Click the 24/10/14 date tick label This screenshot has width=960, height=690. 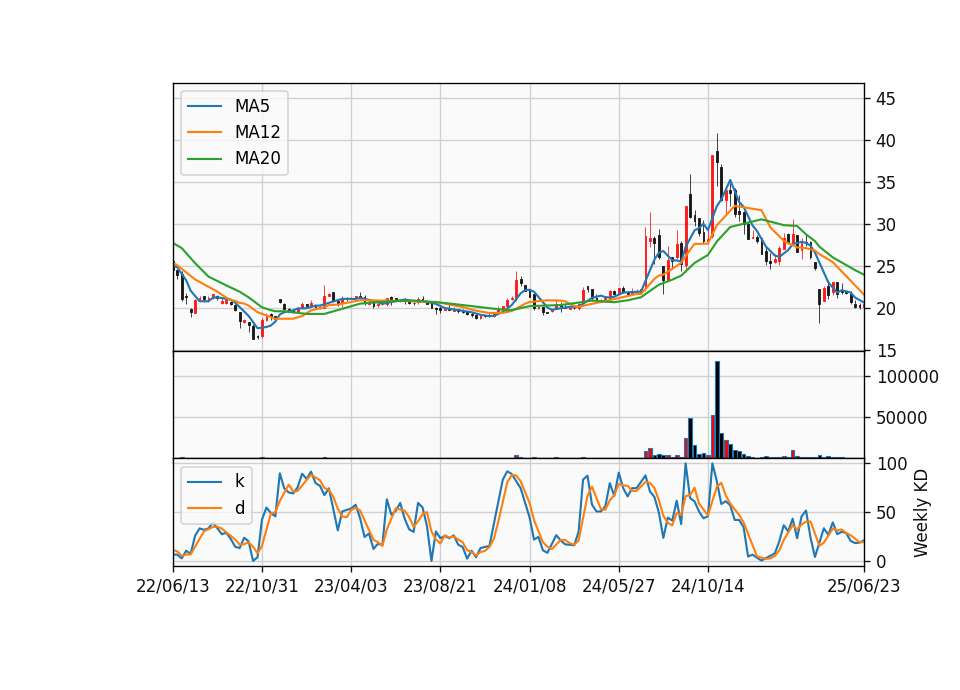[708, 586]
